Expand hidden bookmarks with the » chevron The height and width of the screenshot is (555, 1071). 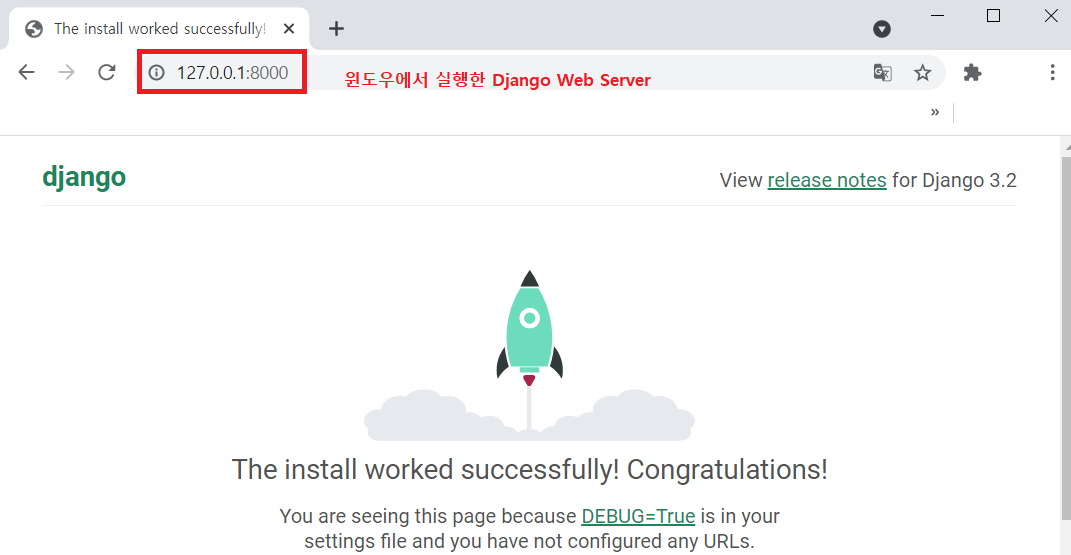(934, 112)
